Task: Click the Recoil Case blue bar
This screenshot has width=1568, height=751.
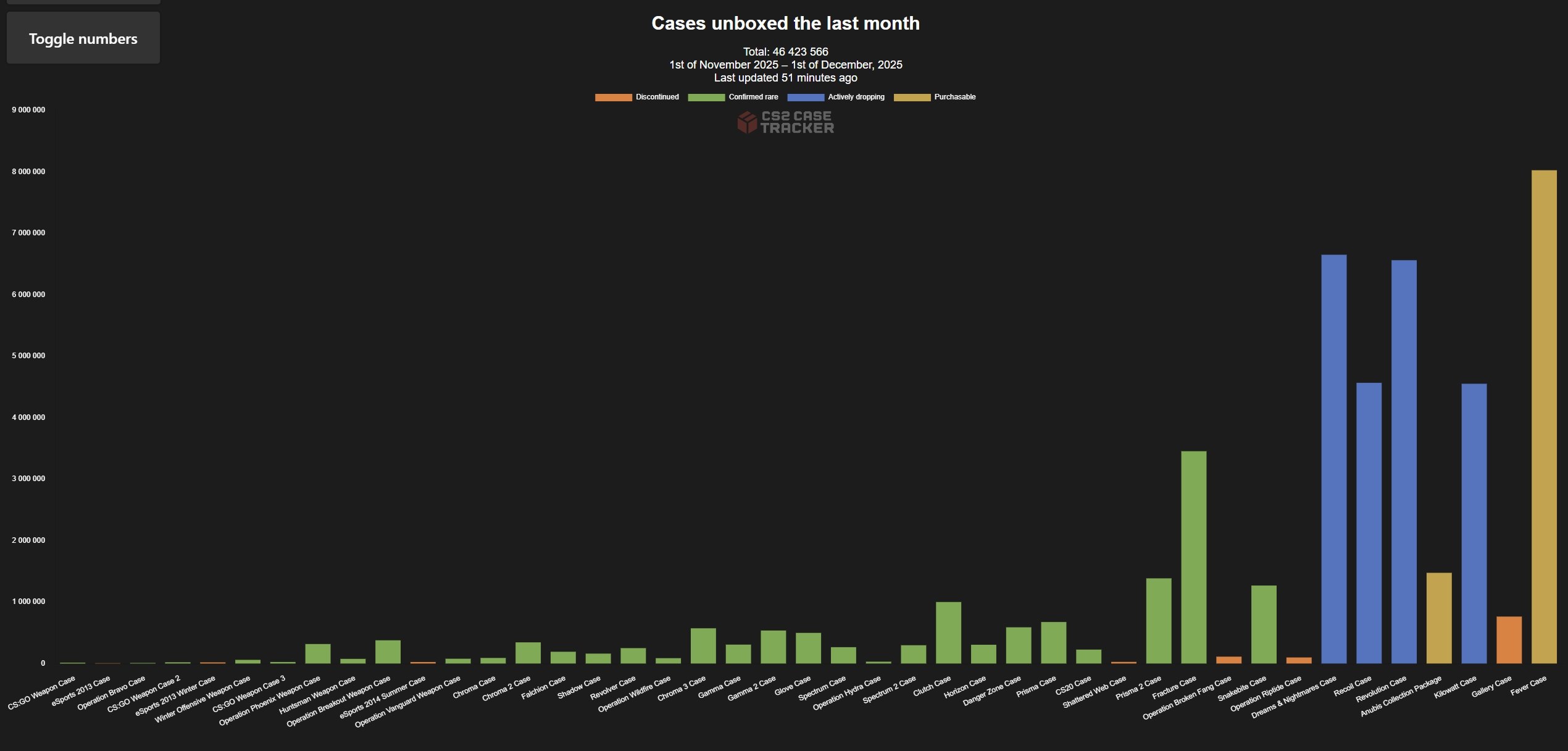Action: click(x=1369, y=523)
